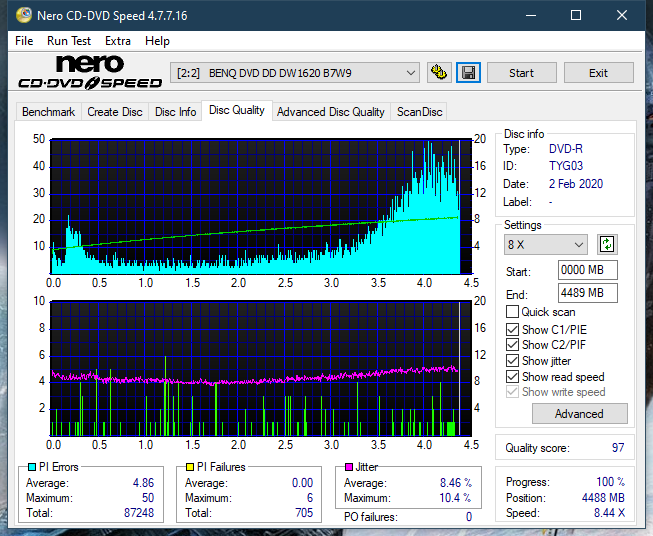Click the date 2 Feb 2020
Screen dimensions: 653x536
pyautogui.click(x=576, y=184)
